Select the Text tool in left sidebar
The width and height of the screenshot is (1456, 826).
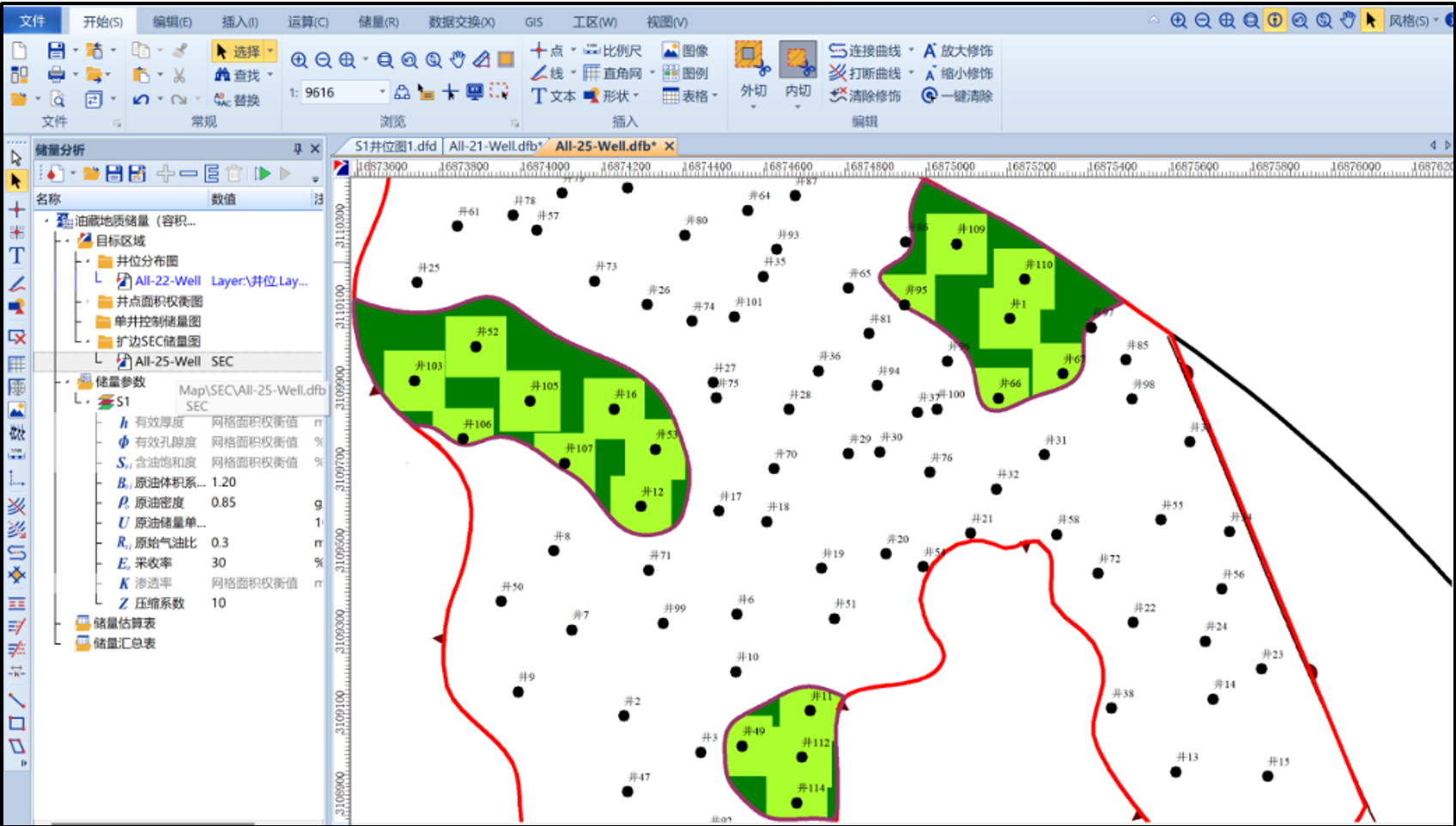pos(16,256)
